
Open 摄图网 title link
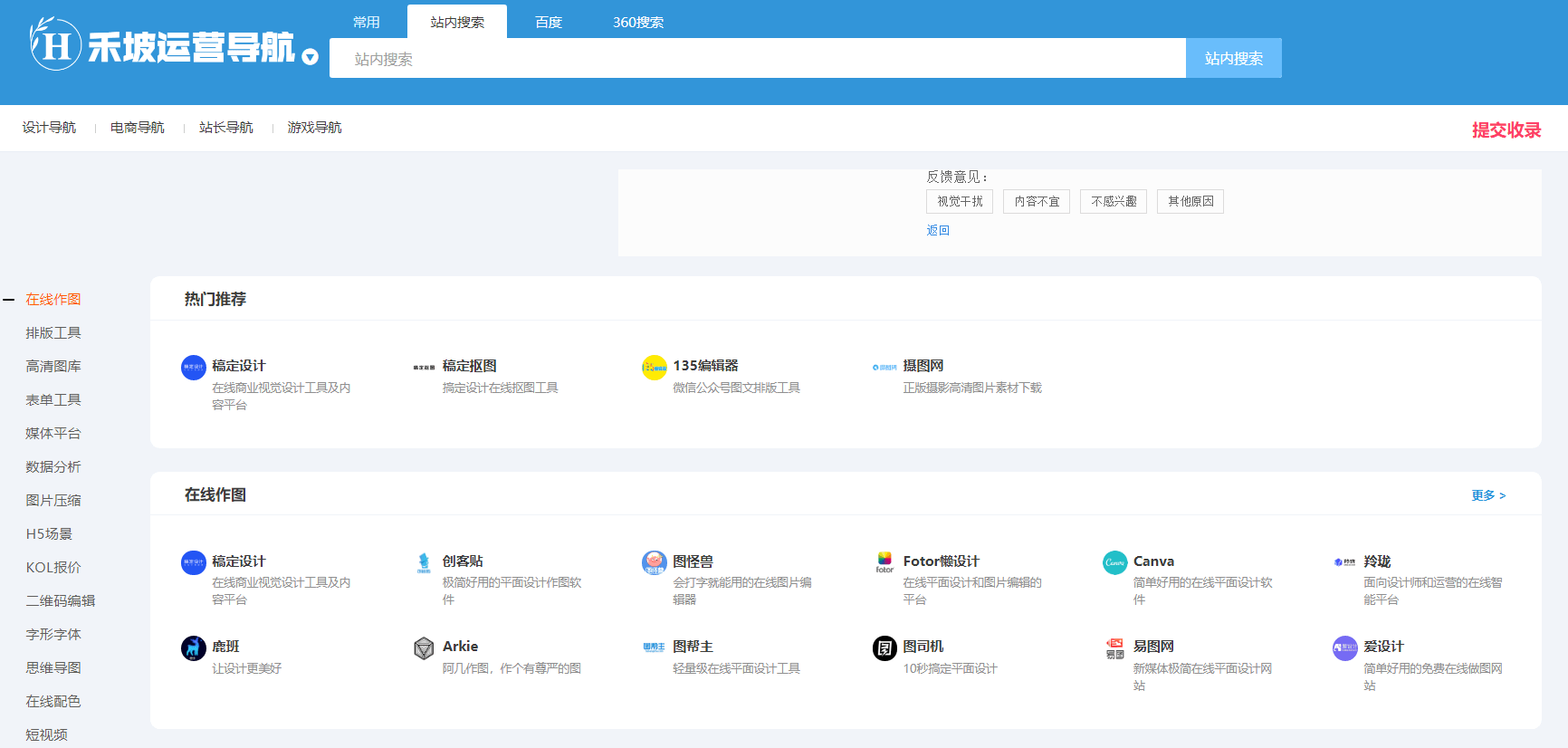(923, 366)
